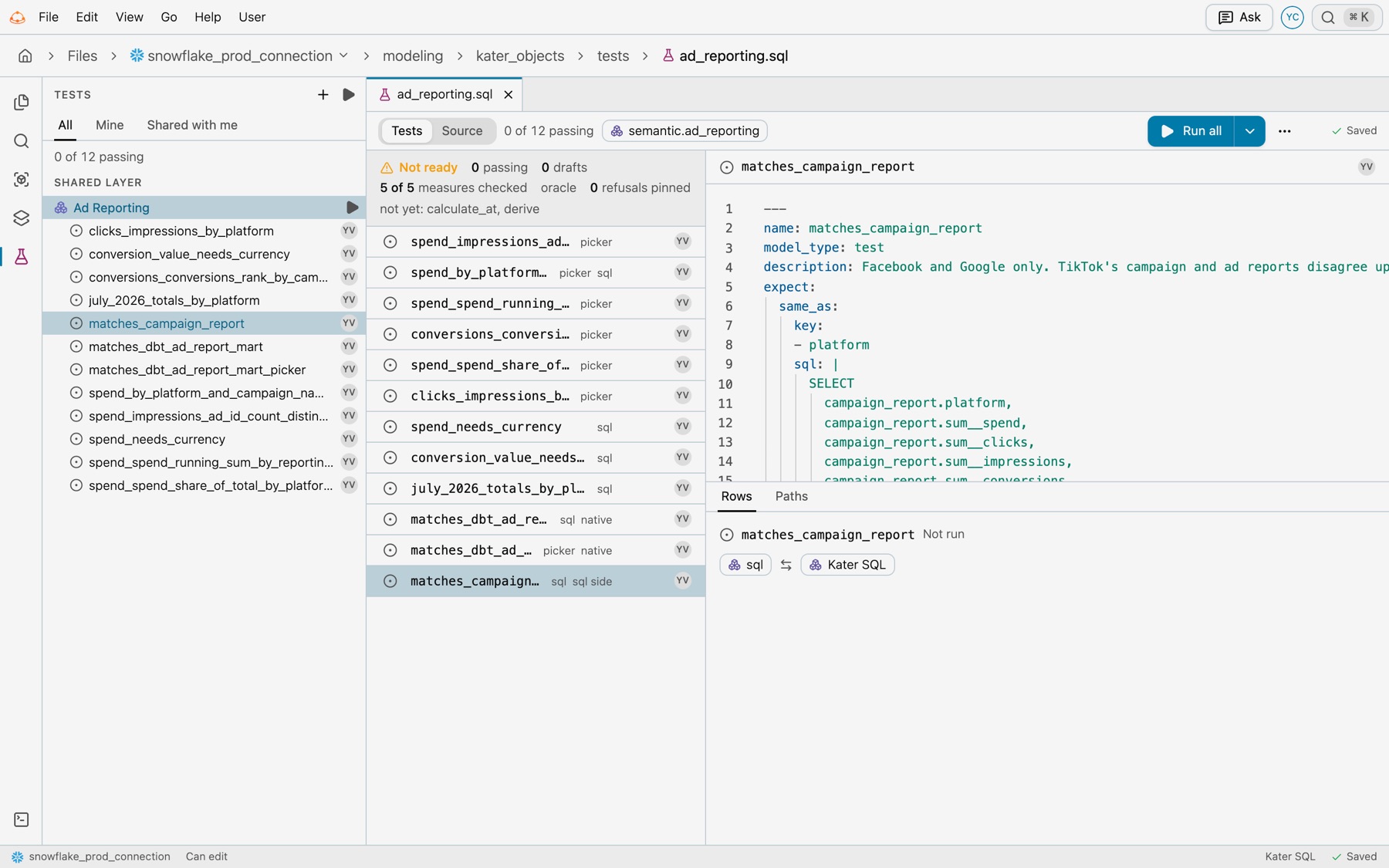Select the Shared with me tab
The width and height of the screenshot is (1389, 868).
192,125
